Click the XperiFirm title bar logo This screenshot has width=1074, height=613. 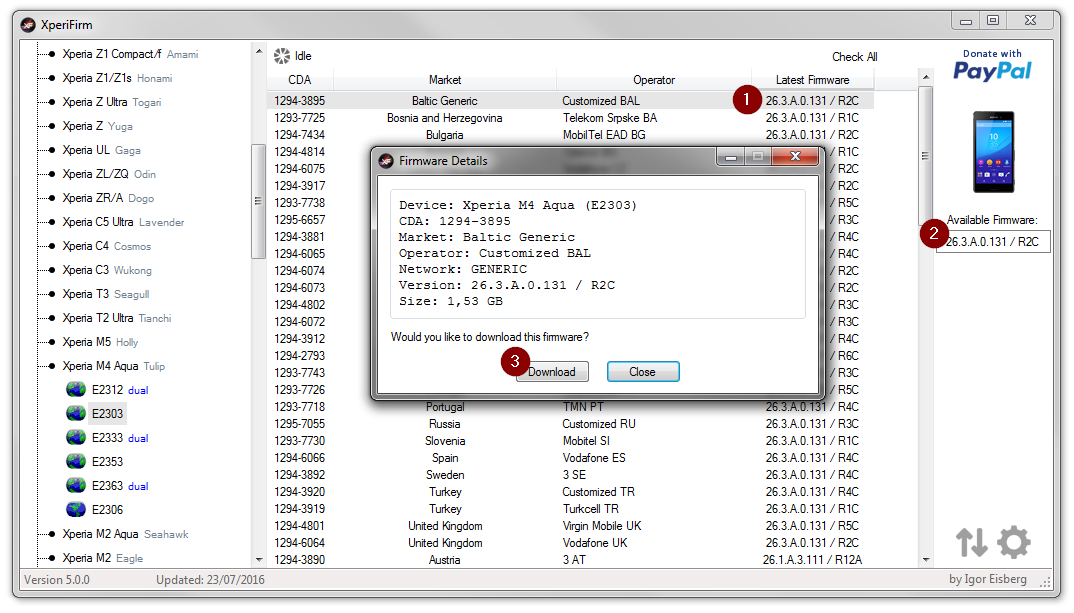[28, 25]
